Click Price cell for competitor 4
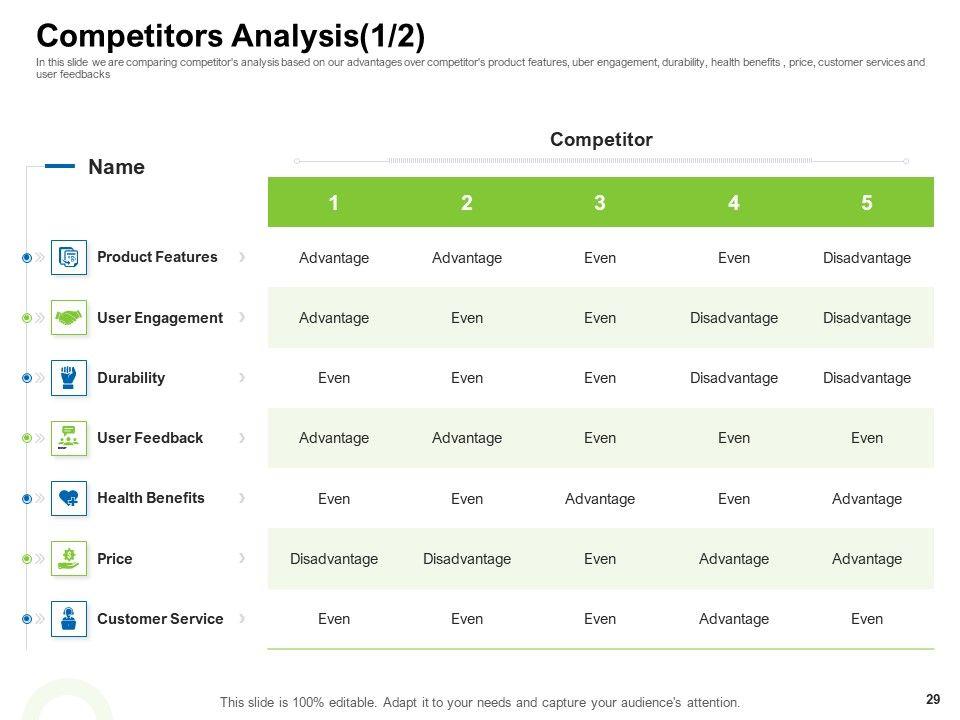This screenshot has height=720, width=960. click(x=734, y=559)
